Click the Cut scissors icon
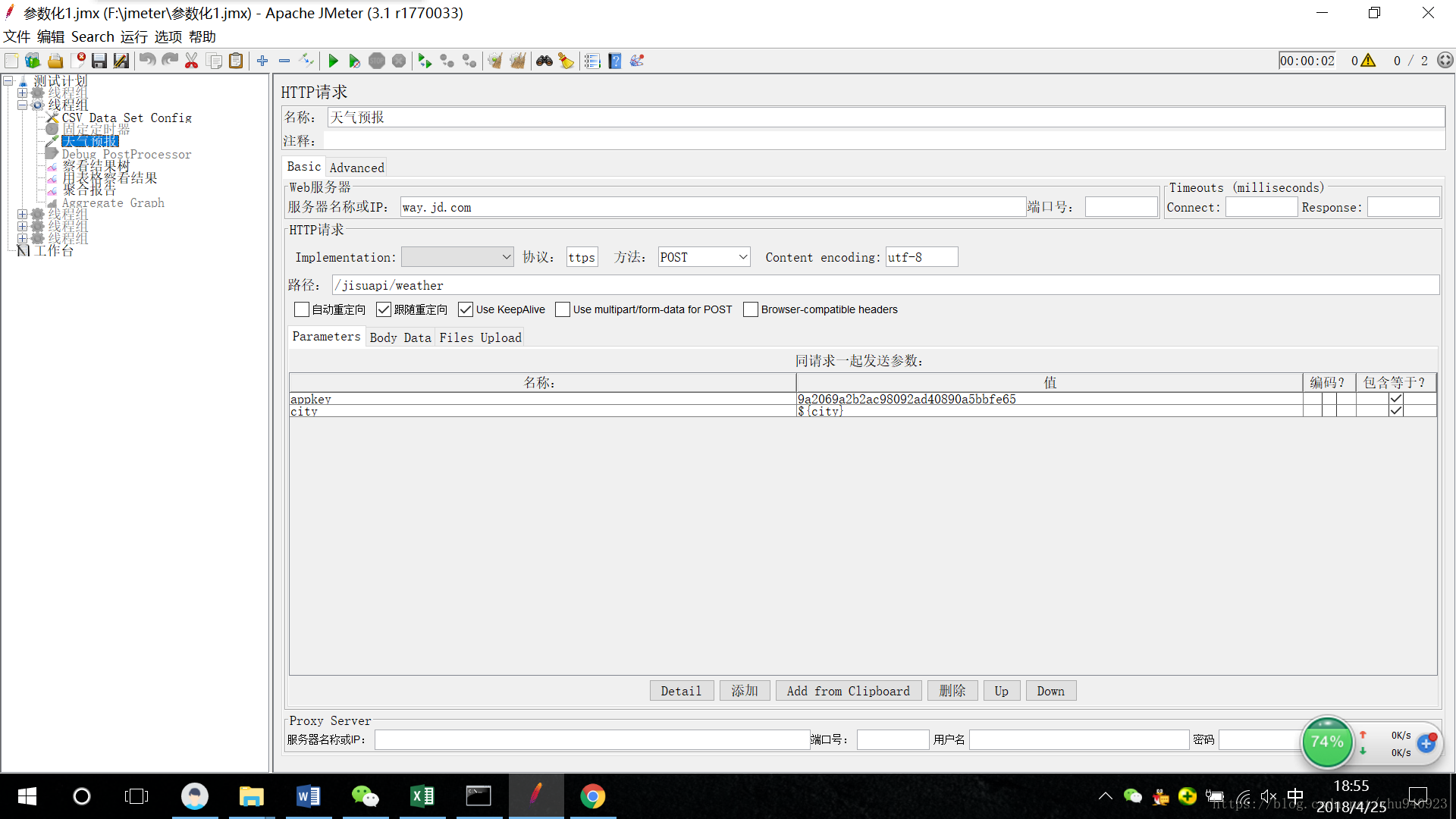The image size is (1456, 819). (x=192, y=61)
